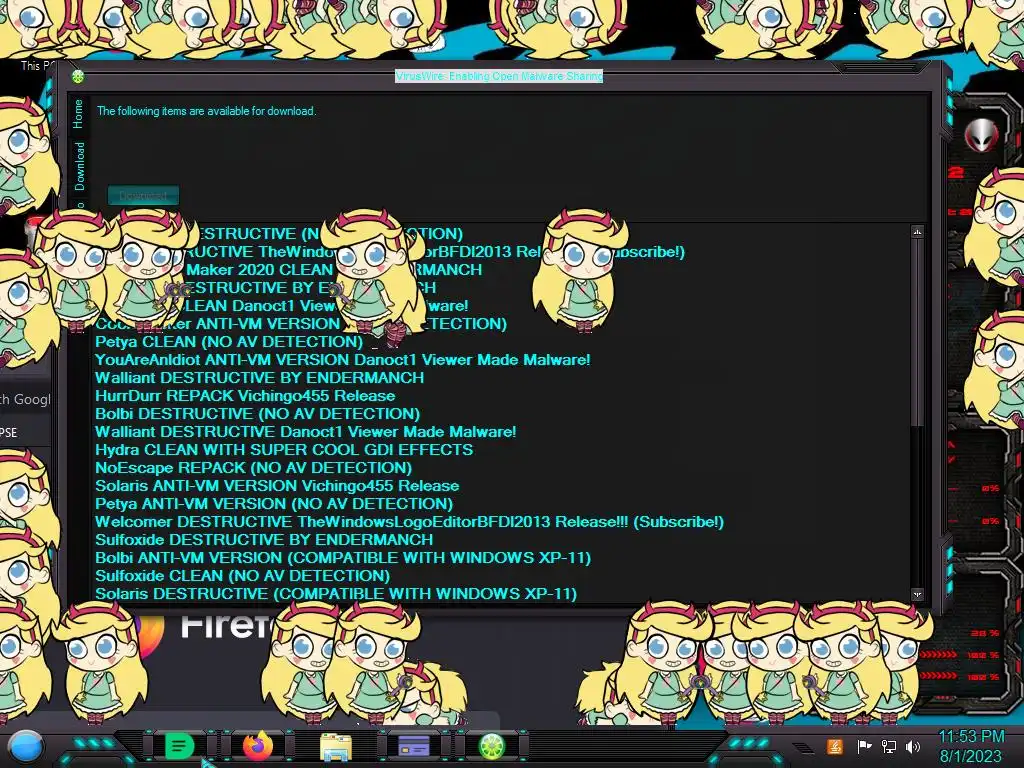Open the purple card app on taskbar

(x=414, y=746)
